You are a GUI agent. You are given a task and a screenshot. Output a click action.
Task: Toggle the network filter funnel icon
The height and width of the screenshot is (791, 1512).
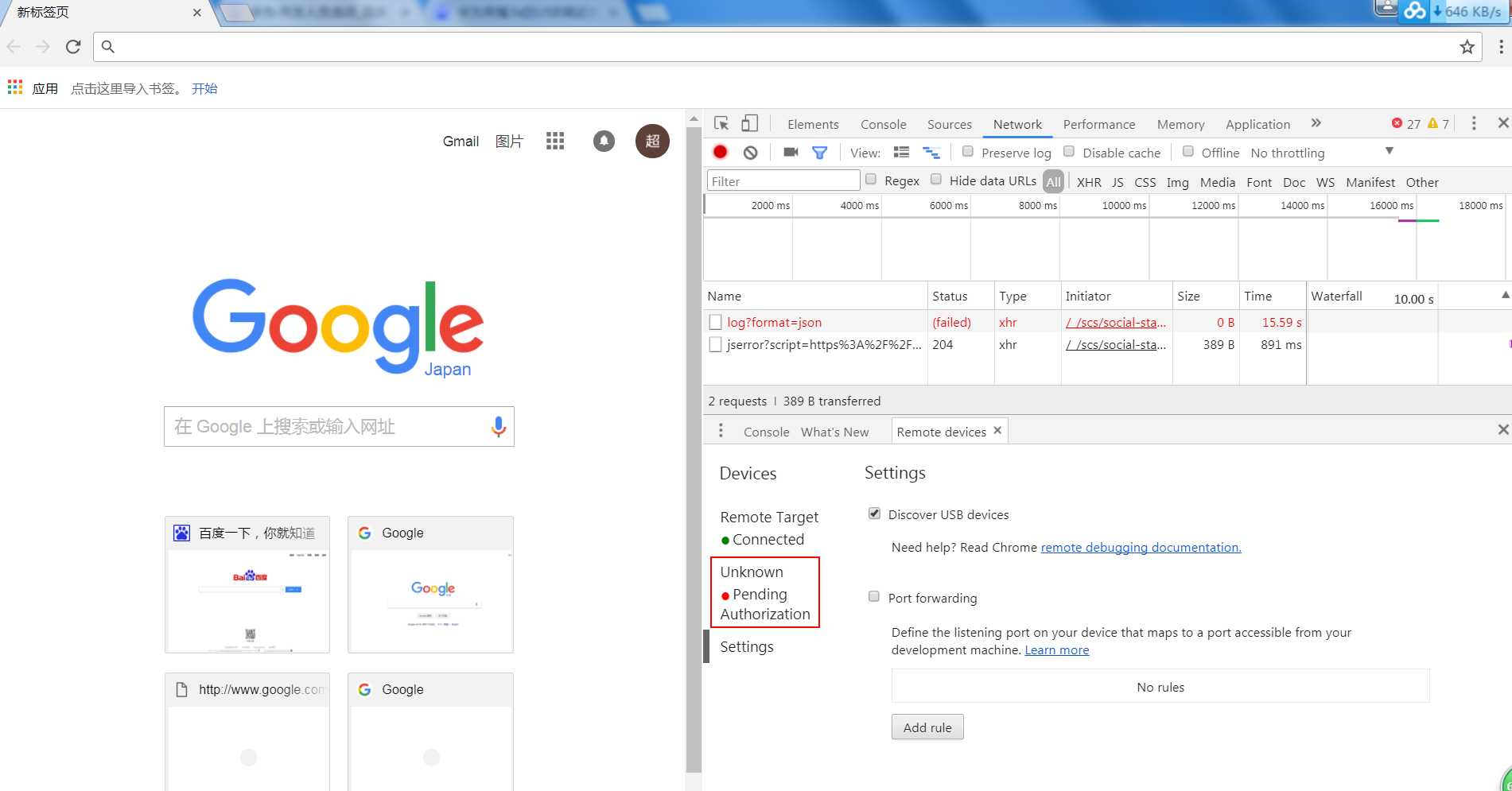pos(819,153)
